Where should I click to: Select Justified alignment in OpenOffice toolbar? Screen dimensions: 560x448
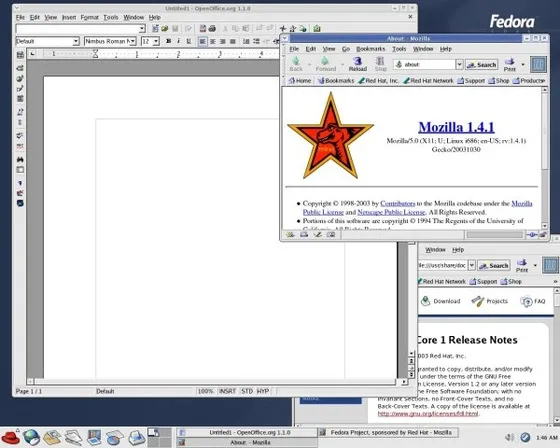232,41
